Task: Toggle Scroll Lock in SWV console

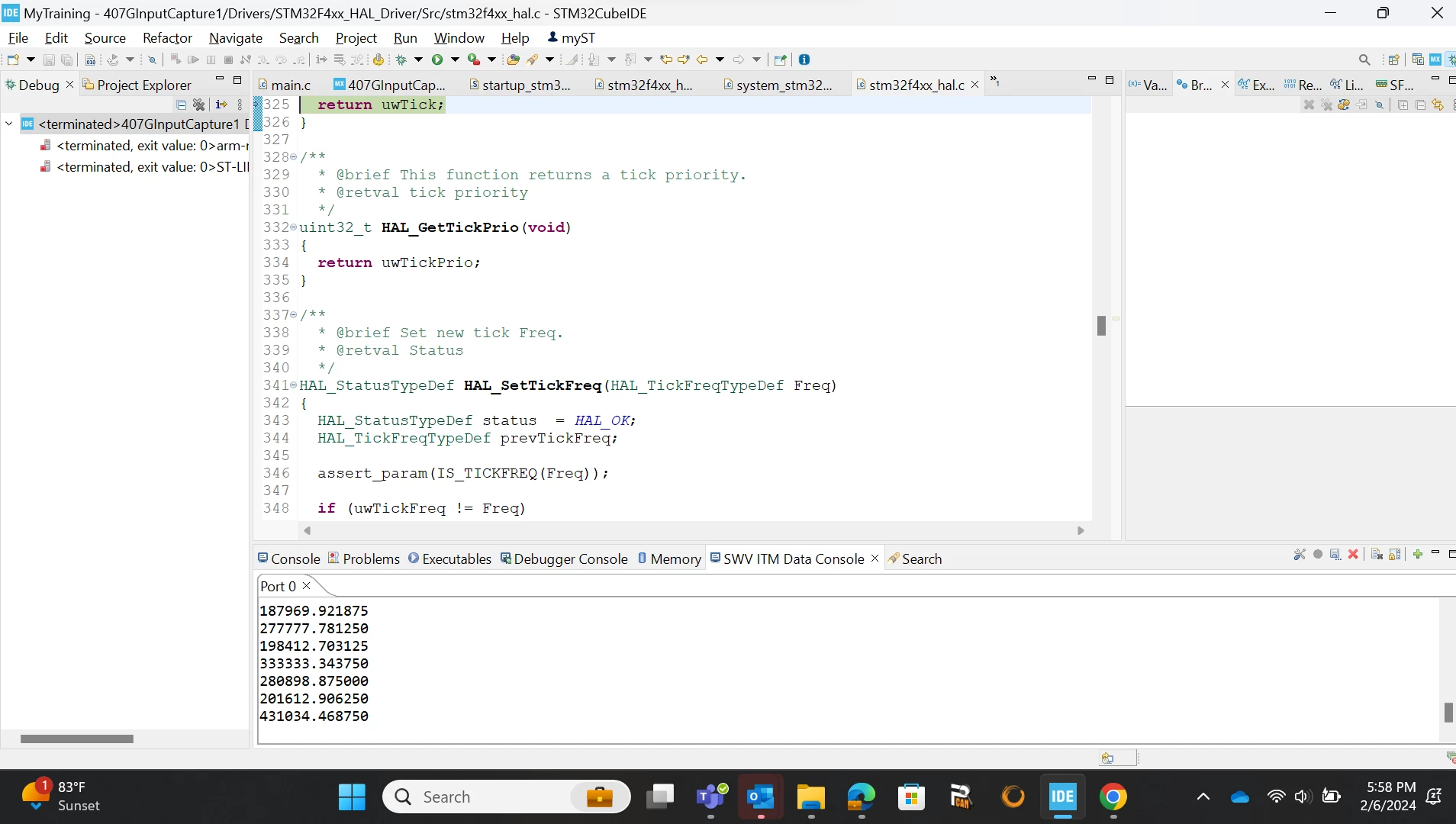Action: [x=1394, y=555]
